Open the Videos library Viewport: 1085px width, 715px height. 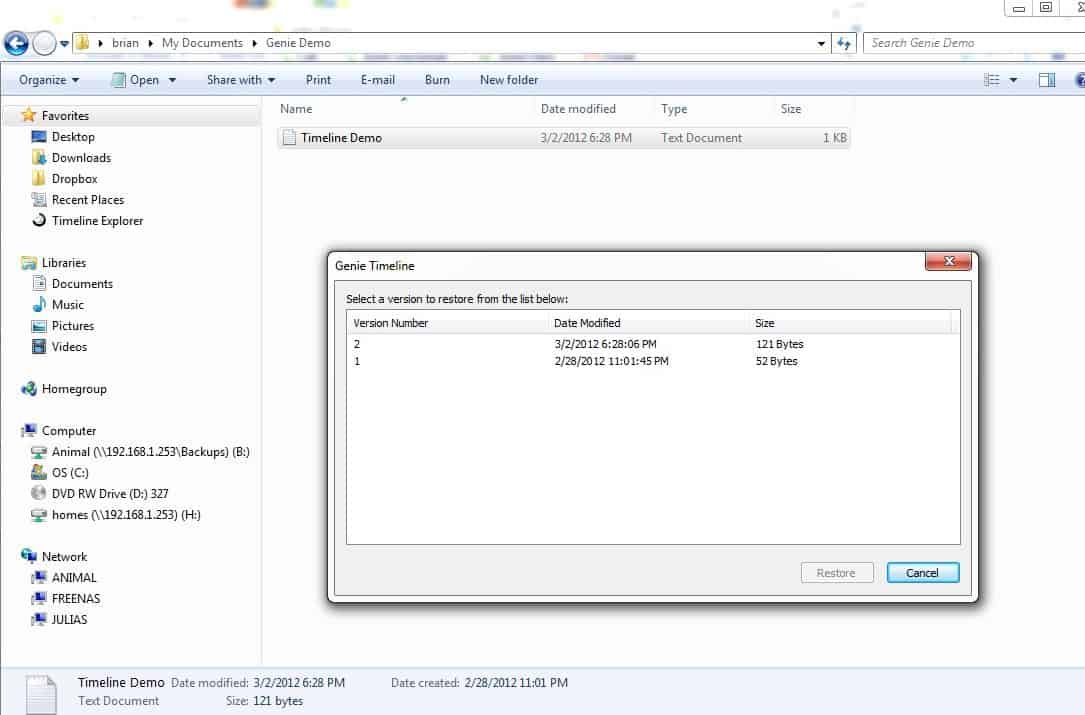69,347
